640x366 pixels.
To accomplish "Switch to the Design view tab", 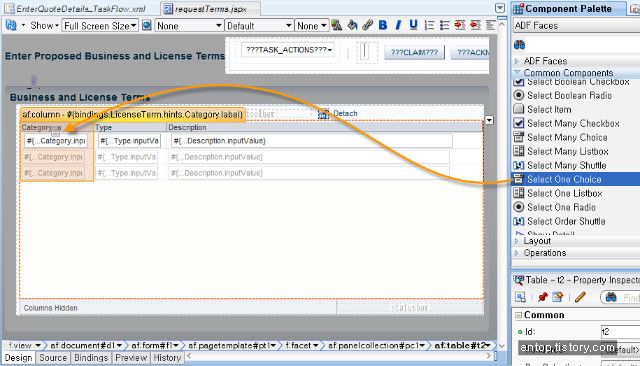I will [x=18, y=358].
